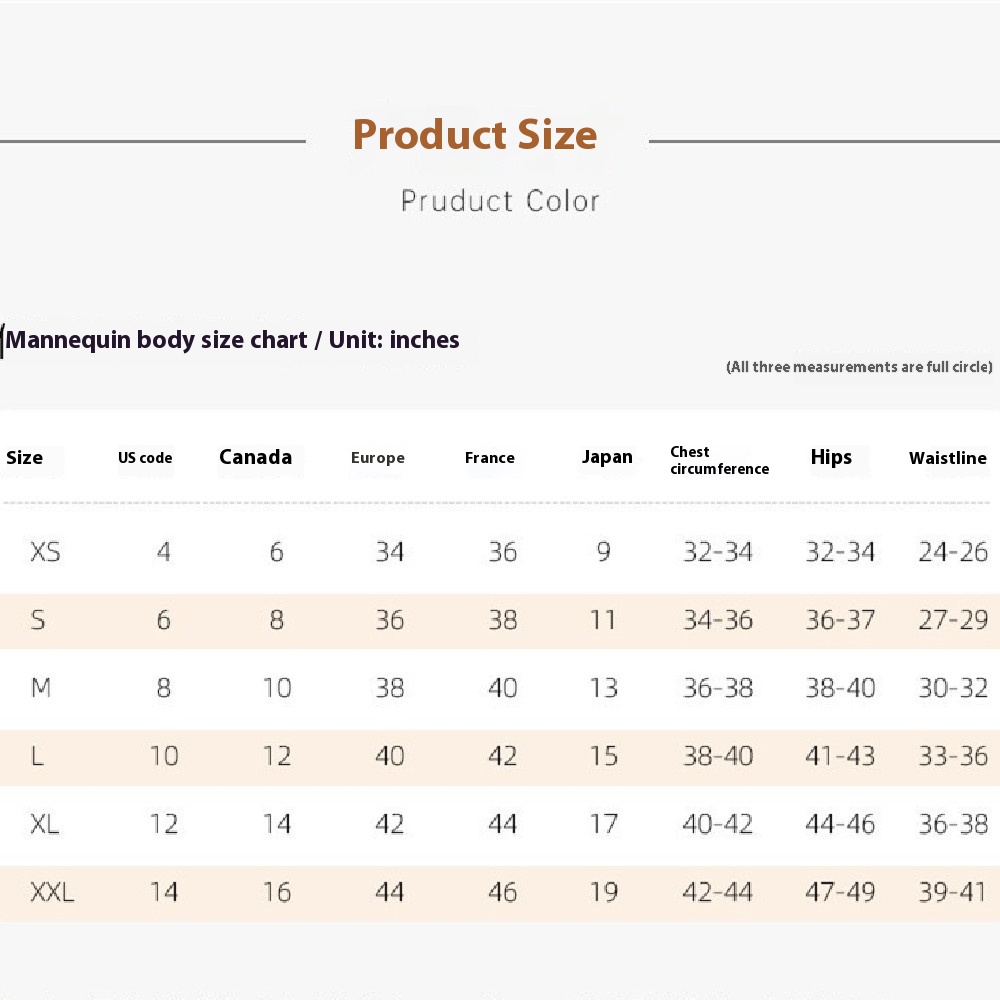This screenshot has height=1000, width=1000.
Task: Select the 47-49 hips value for XXL
Action: pyautogui.click(x=840, y=892)
